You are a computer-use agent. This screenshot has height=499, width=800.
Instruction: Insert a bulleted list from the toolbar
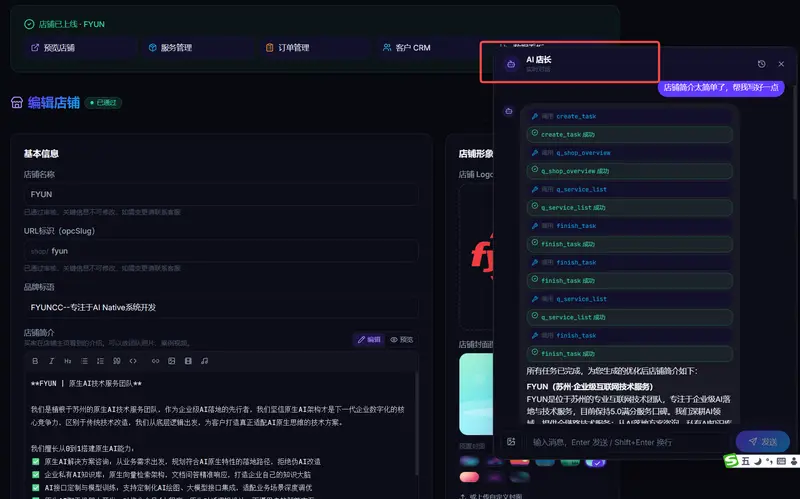pyautogui.click(x=84, y=361)
